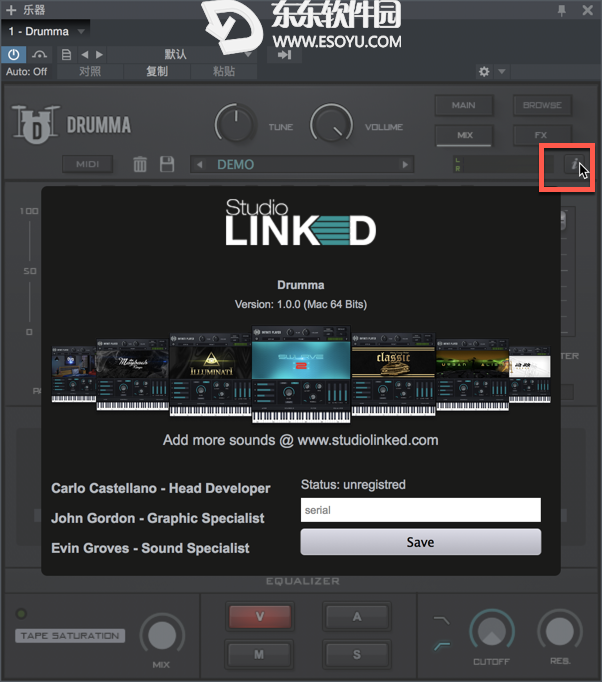Select next DEMO kit arrow

tap(405, 164)
